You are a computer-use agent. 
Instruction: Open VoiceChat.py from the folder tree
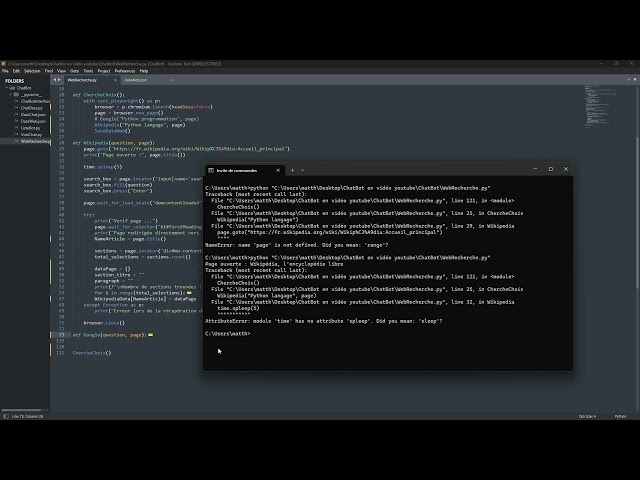(x=31, y=134)
